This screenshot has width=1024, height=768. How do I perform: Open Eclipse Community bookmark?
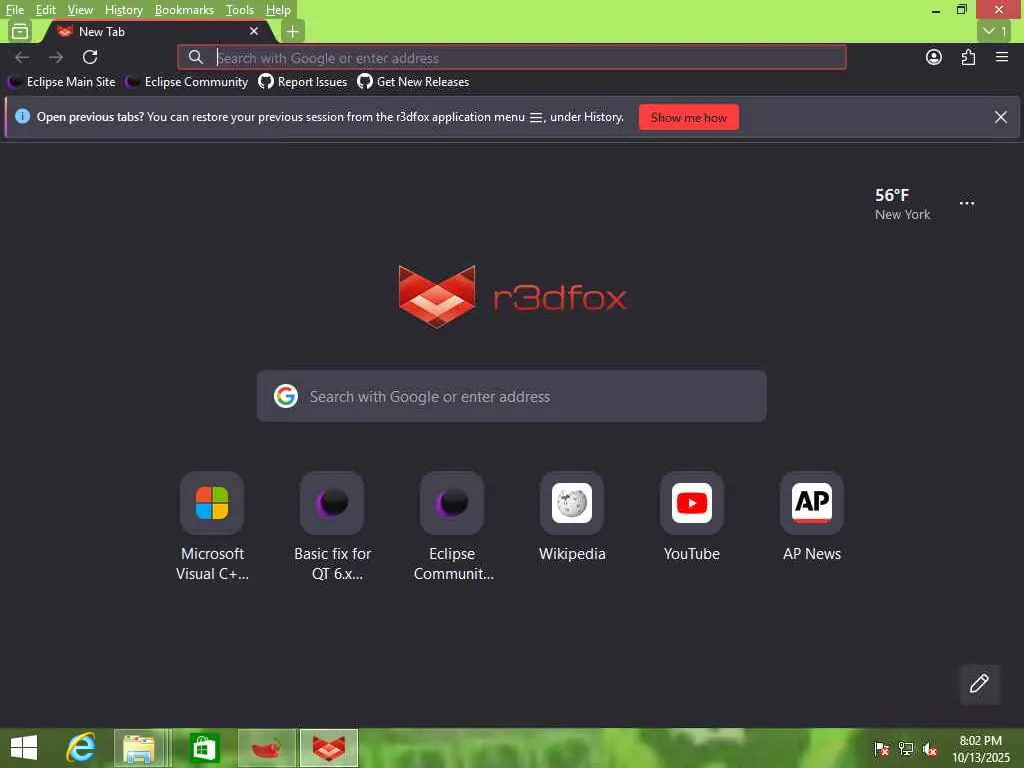(187, 82)
